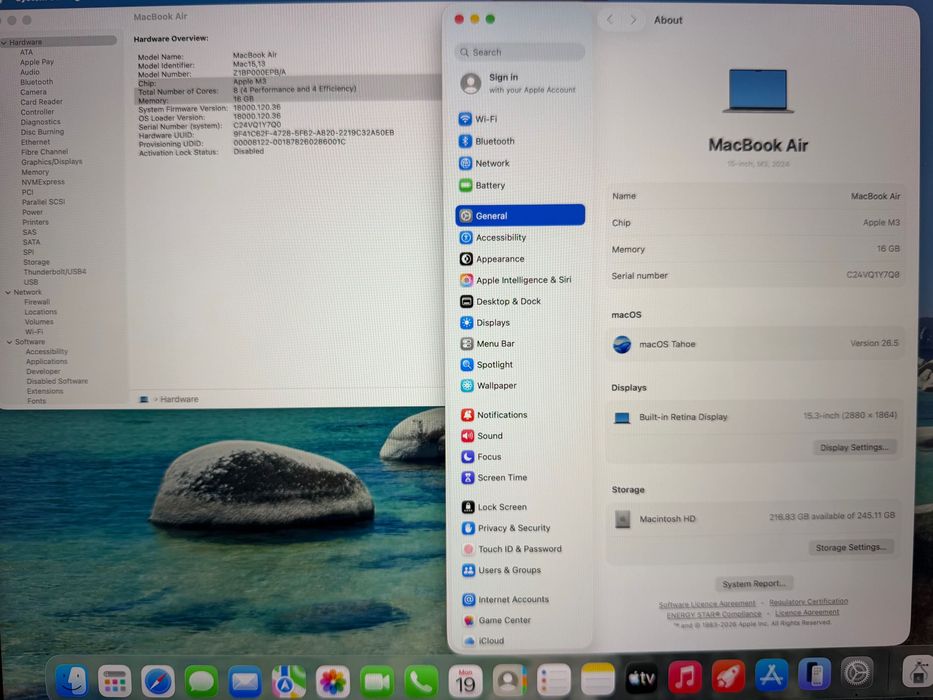
Task: Launch Mail from the Dock
Action: click(245, 682)
